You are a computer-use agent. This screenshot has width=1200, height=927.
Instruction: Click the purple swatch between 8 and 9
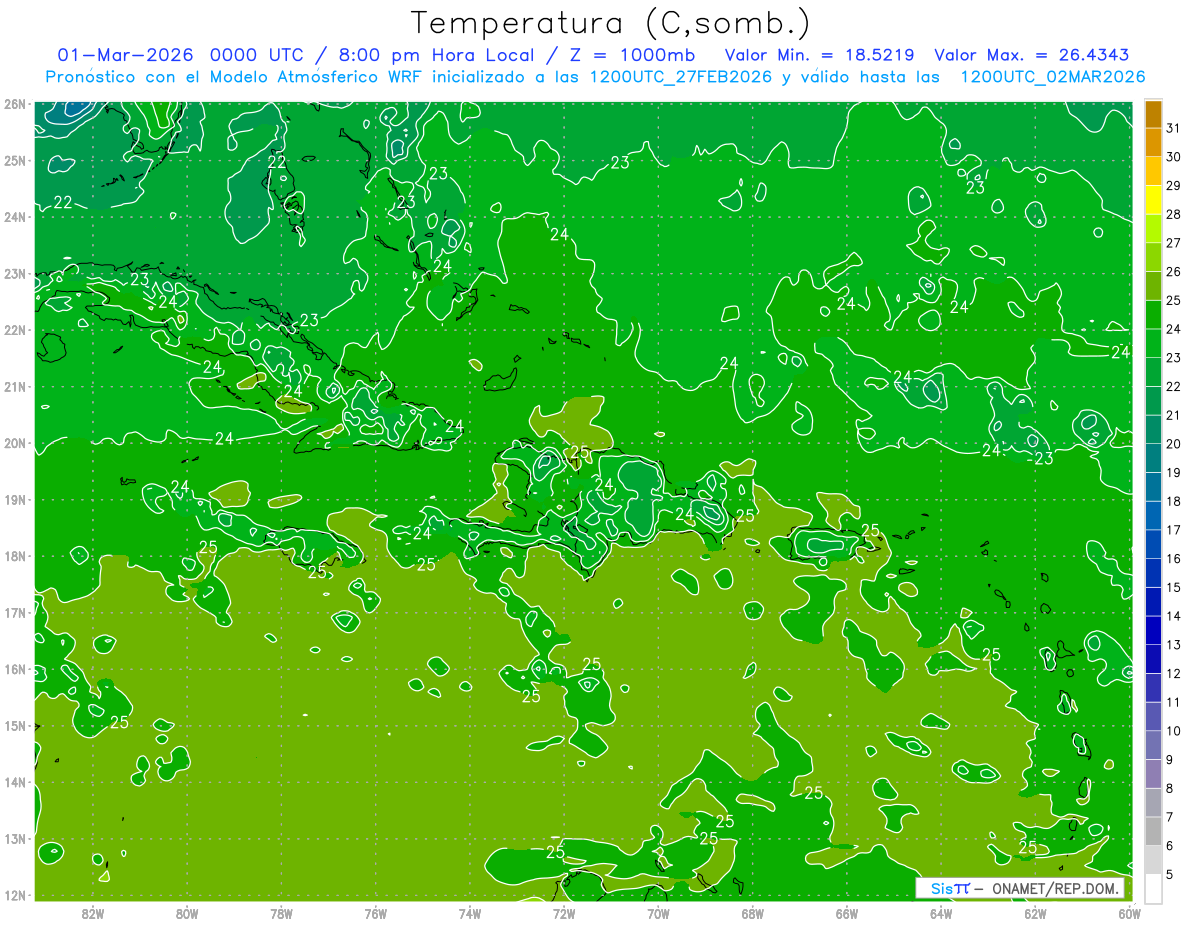[1154, 774]
